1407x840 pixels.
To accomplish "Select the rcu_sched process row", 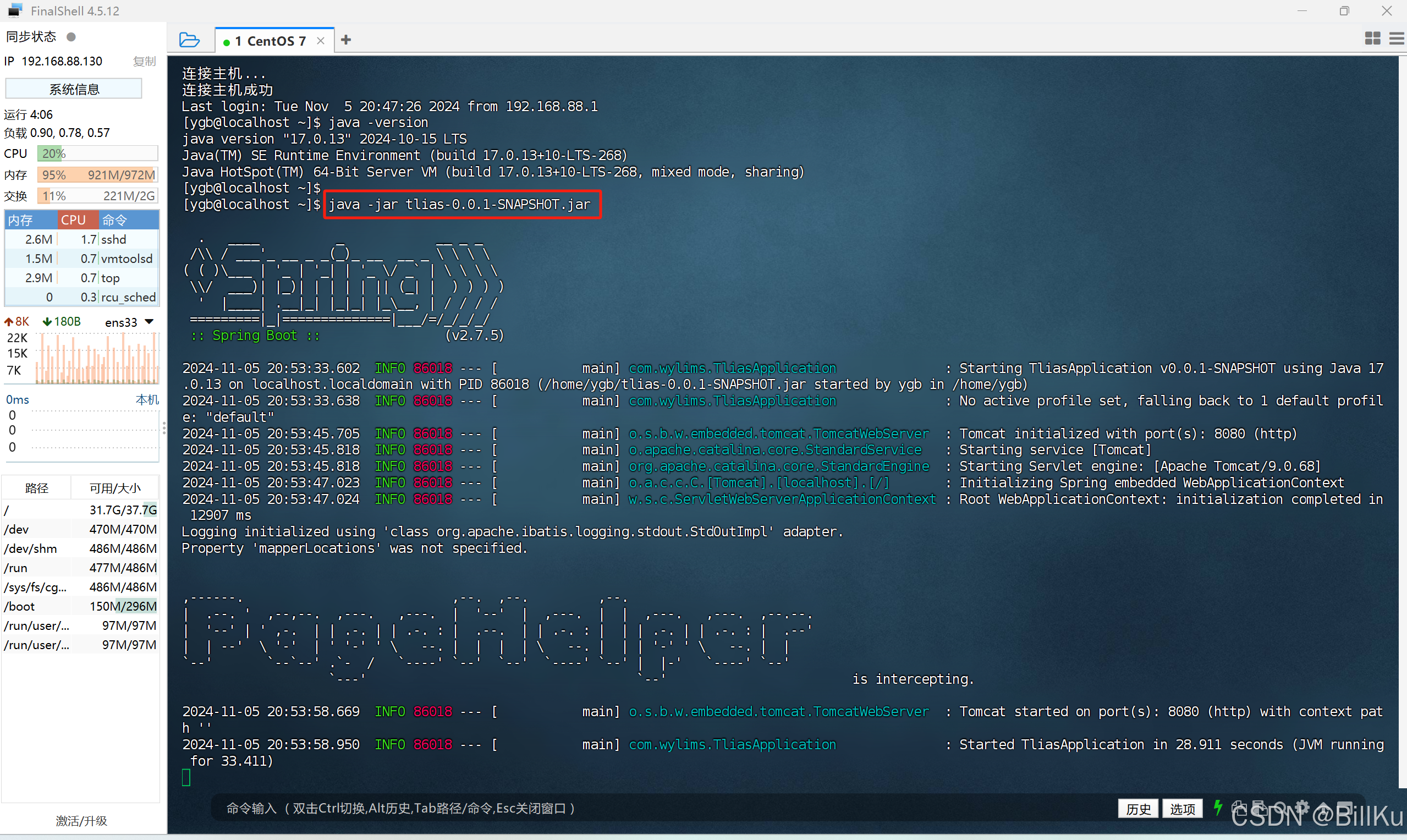I will point(81,297).
